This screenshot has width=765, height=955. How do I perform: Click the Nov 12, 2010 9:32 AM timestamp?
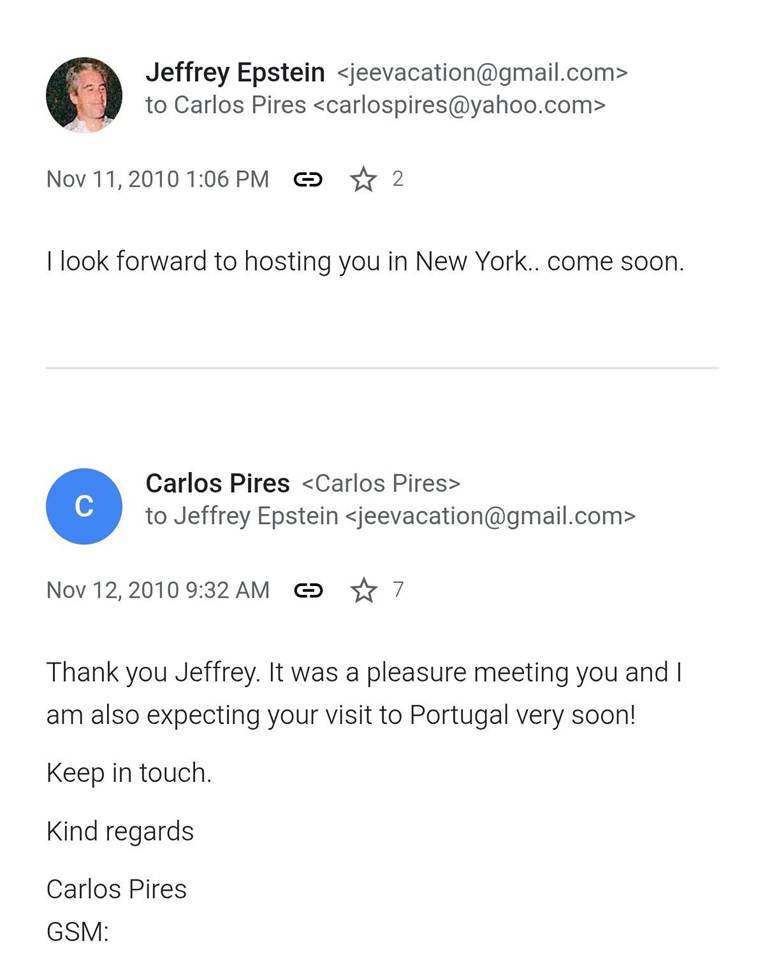157,591
